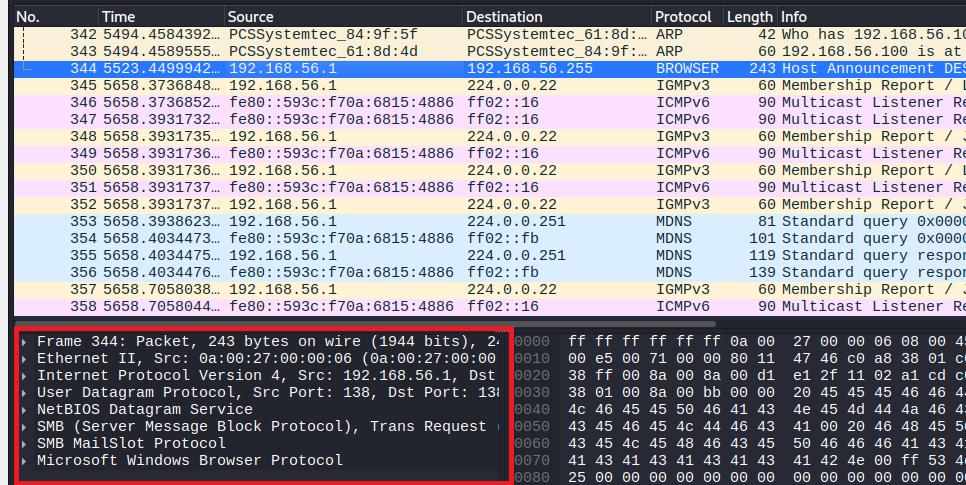Screen dimensions: 966x485
Task: Select packet 352 IGMPv3 row
Action: (x=490, y=205)
